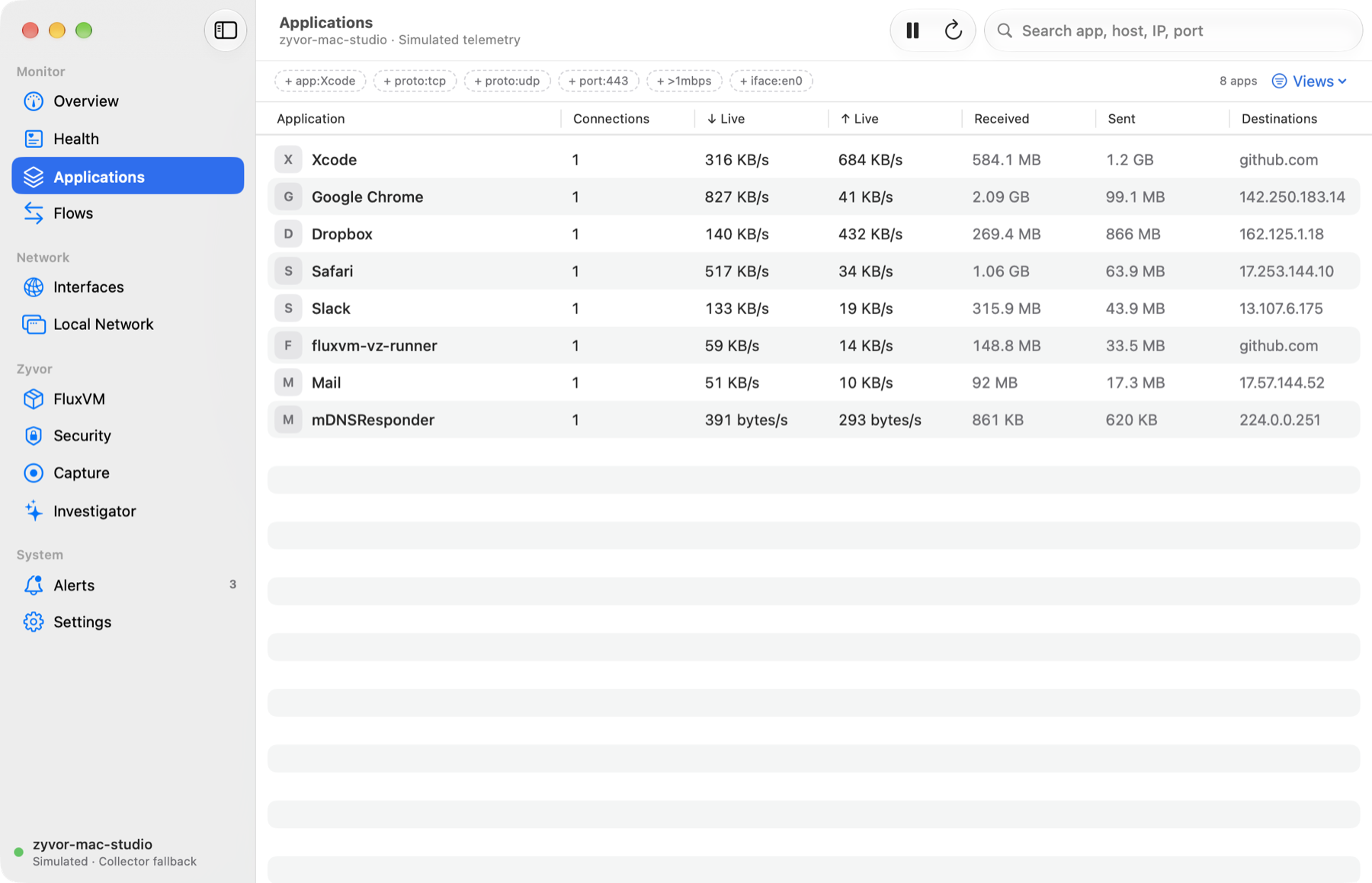Click the Security shield icon
The height and width of the screenshot is (883, 1372).
pyautogui.click(x=34, y=436)
